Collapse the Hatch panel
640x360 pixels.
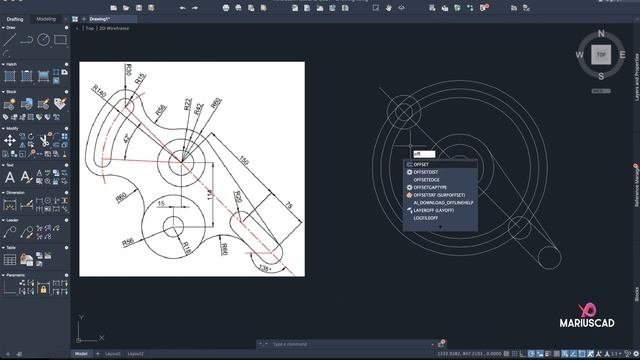coord(3,64)
